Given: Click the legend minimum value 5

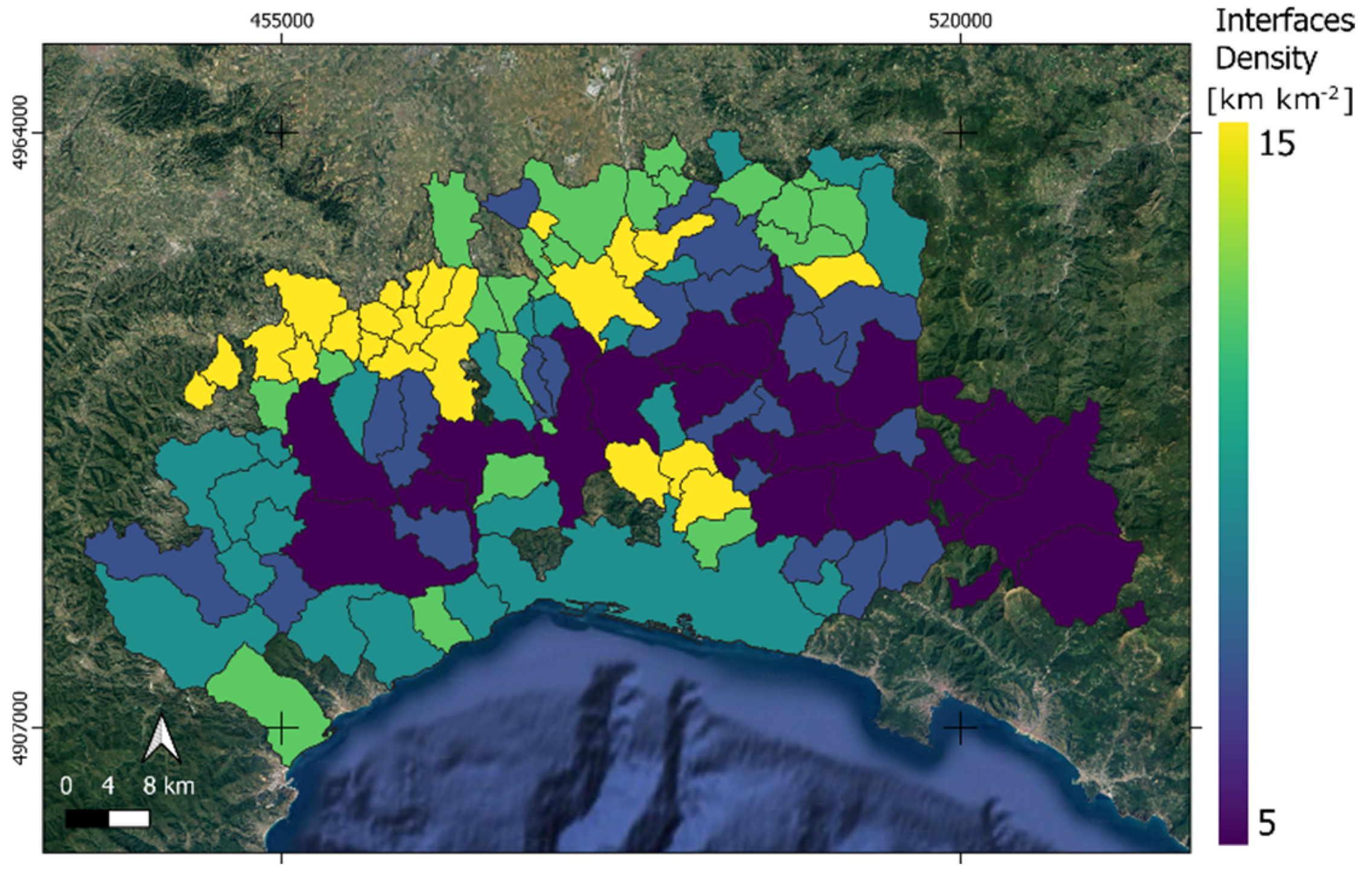Looking at the screenshot, I should coord(1267,823).
